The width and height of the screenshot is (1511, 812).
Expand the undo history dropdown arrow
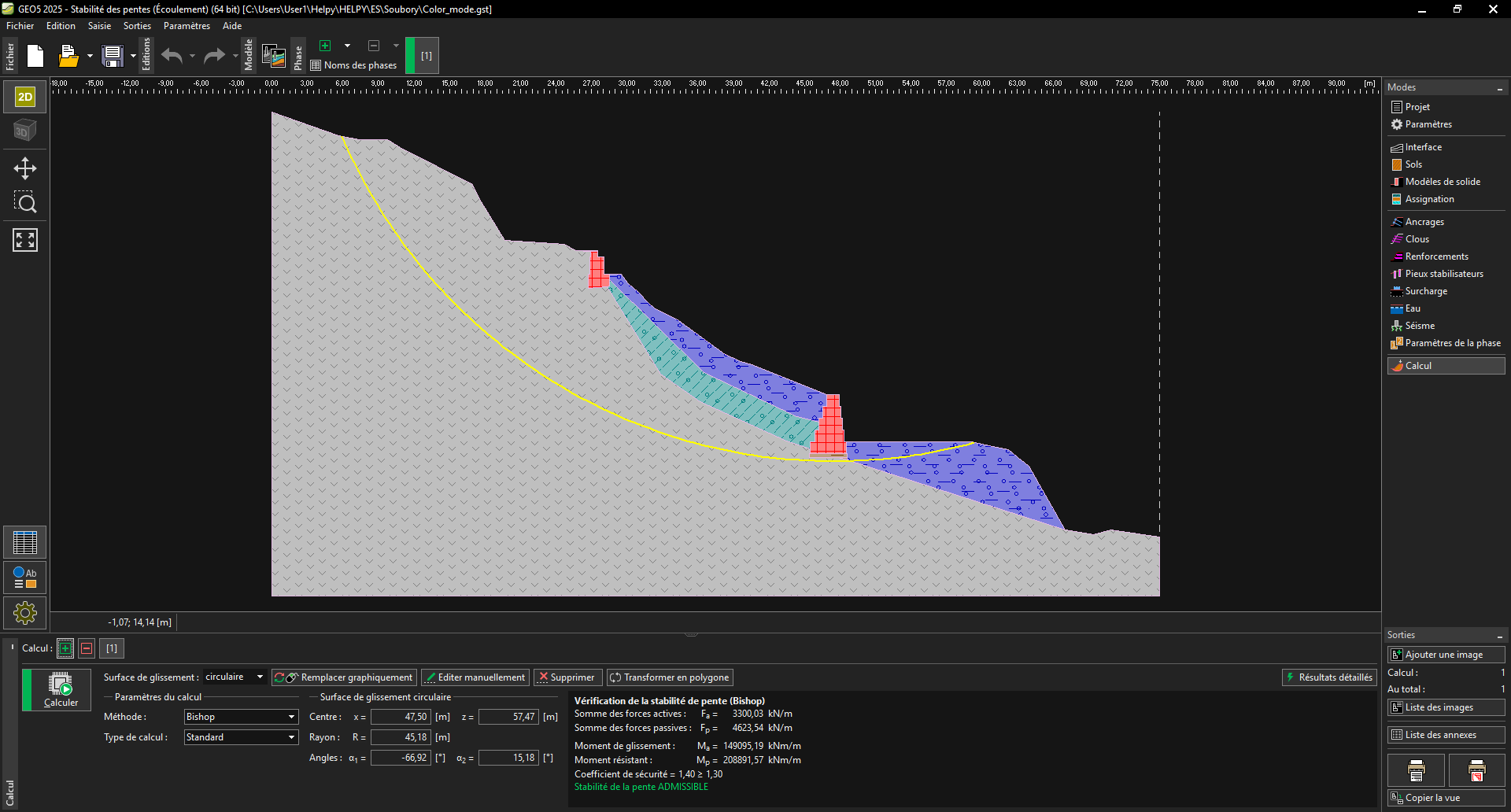[192, 56]
